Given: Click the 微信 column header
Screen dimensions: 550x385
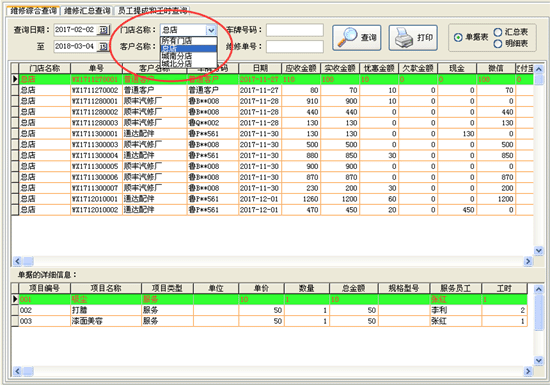Looking at the screenshot, I should coord(496,68).
